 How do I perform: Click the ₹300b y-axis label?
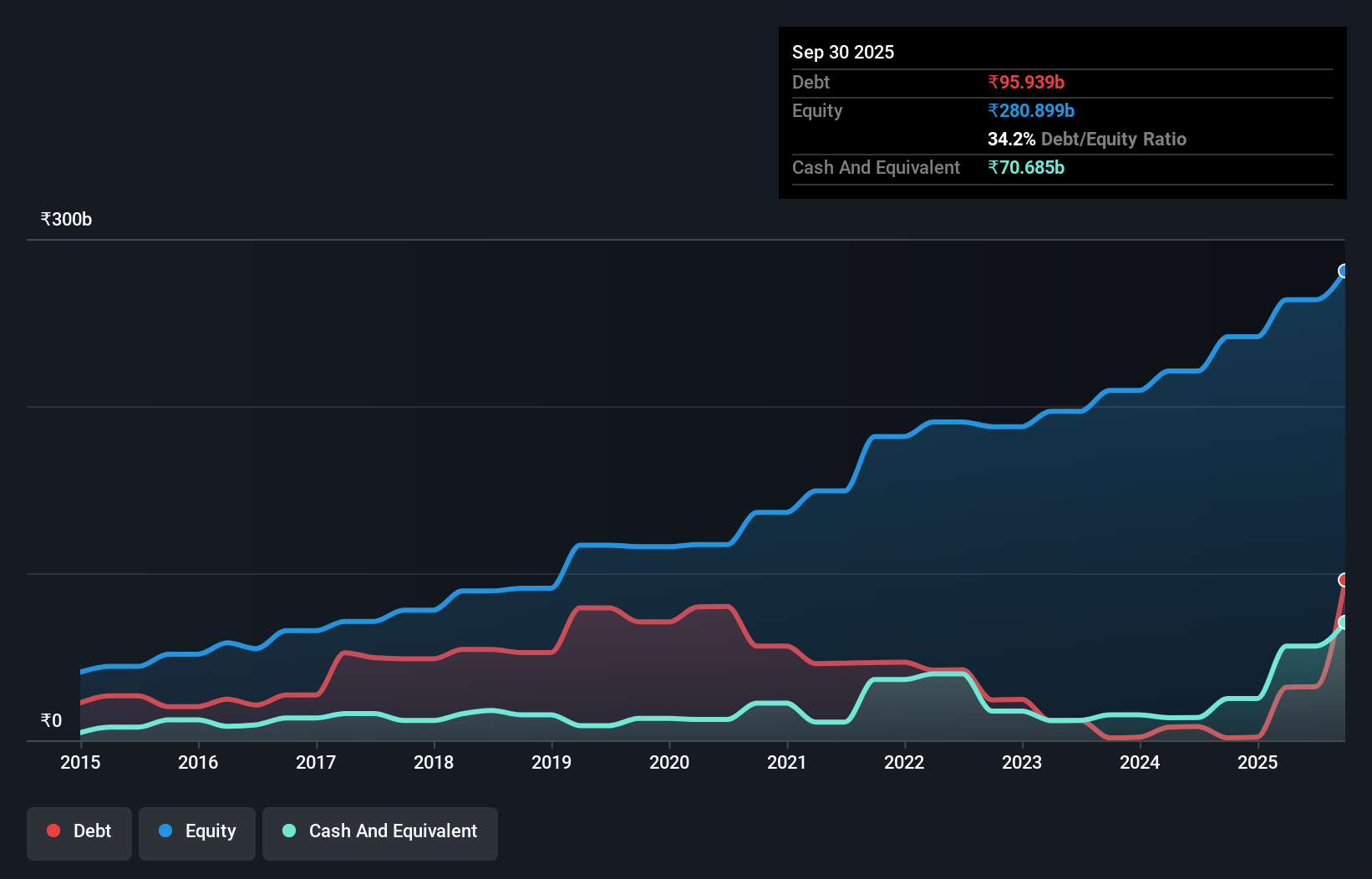pos(66,219)
